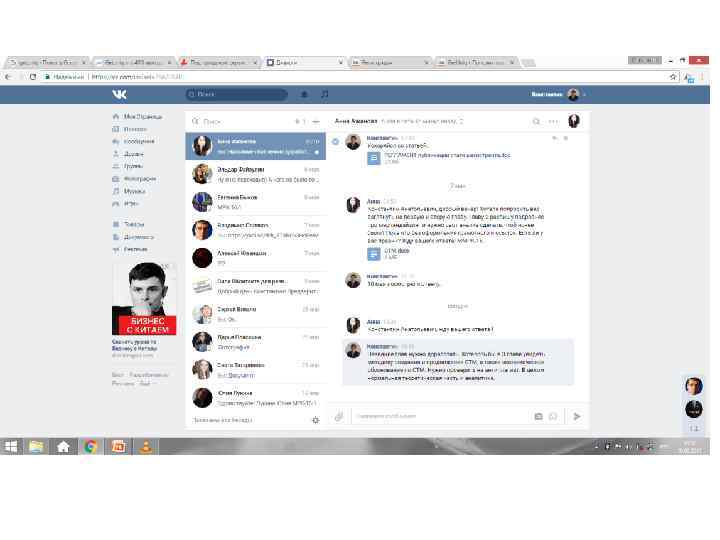Open conversation list settings gear
Screen dimensions: 720x540
pyautogui.click(x=315, y=420)
